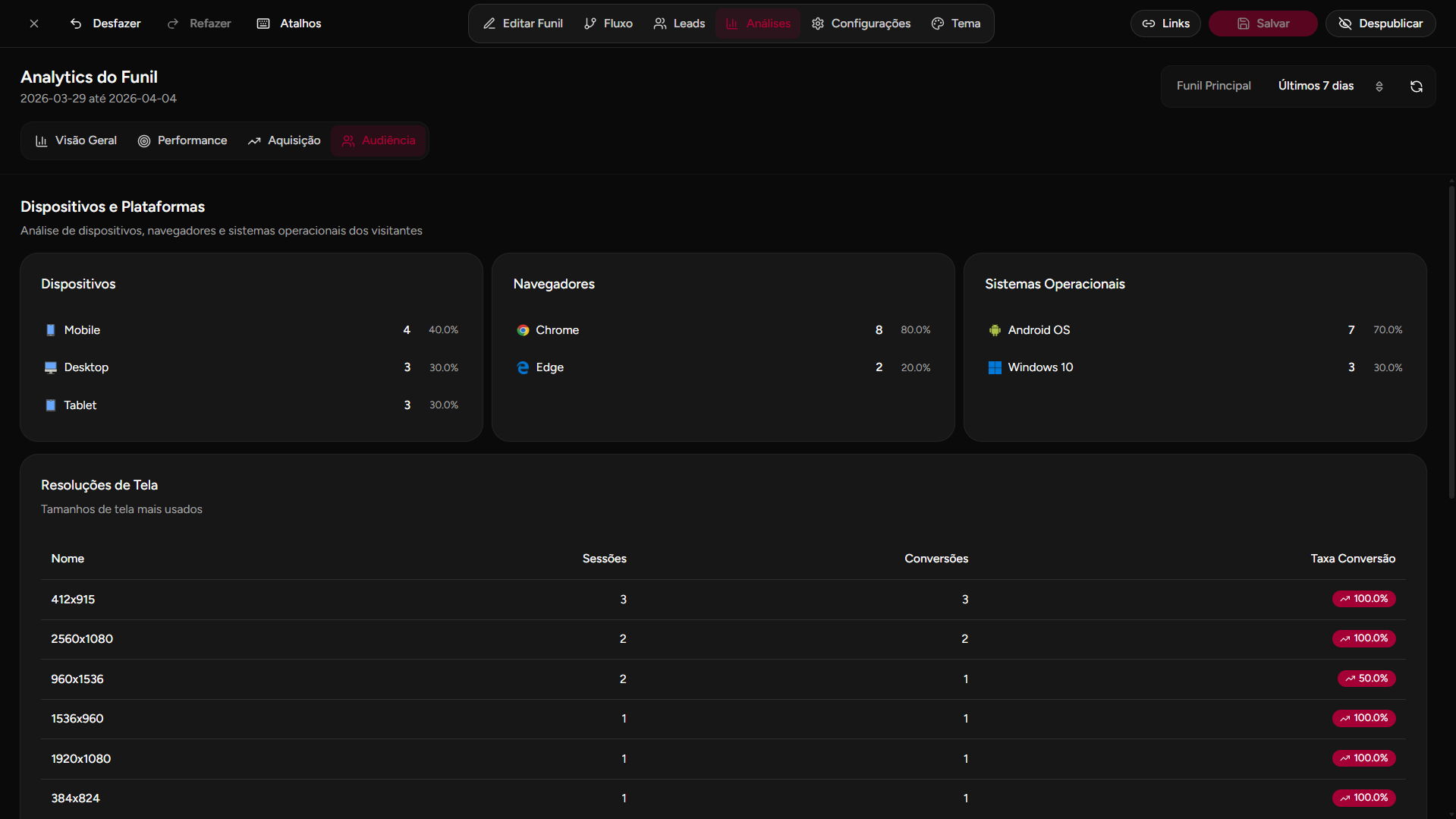The image size is (1456, 819).
Task: Open the Últimos 7 dias period dropdown
Action: [x=1330, y=86]
